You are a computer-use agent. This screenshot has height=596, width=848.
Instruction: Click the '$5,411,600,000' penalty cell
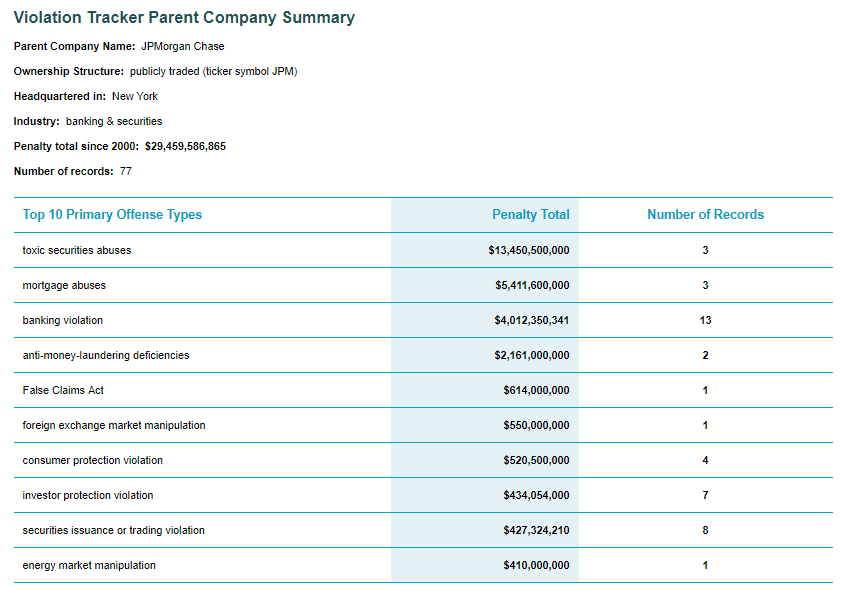(532, 286)
